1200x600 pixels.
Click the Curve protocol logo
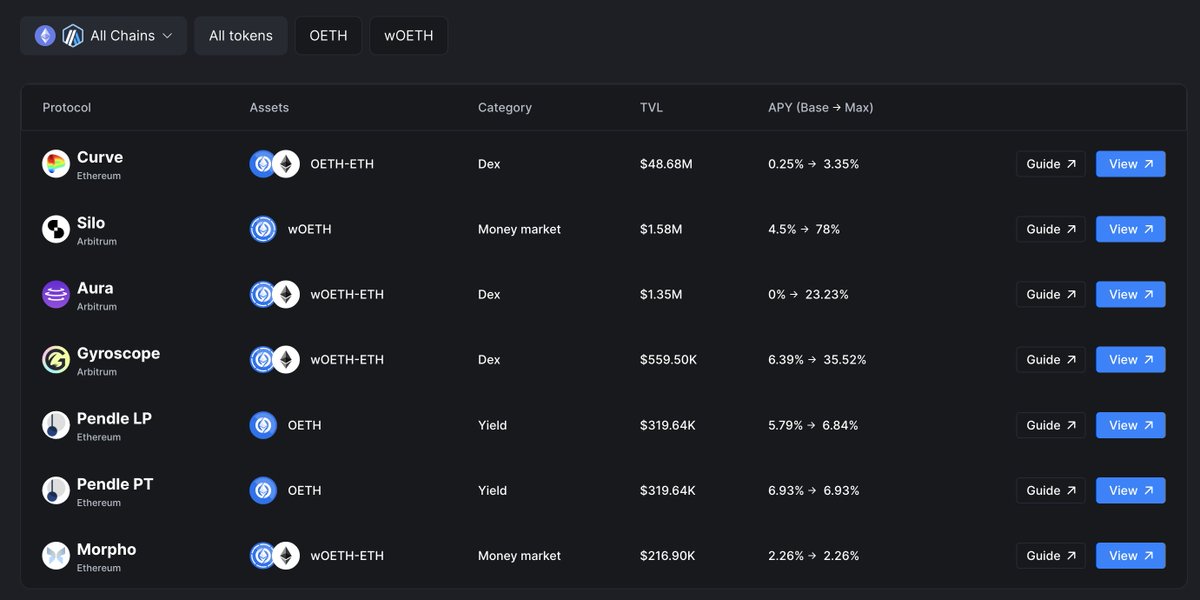[56, 164]
